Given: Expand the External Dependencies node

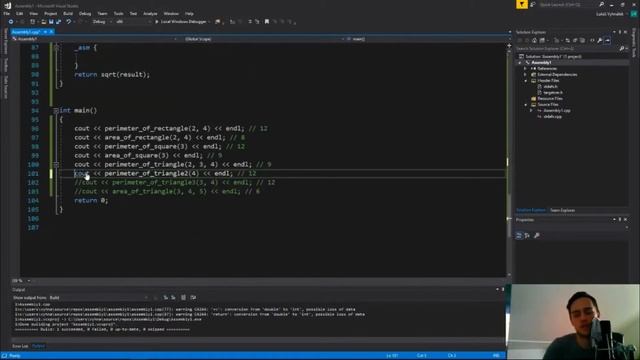Looking at the screenshot, I should click(x=525, y=75).
